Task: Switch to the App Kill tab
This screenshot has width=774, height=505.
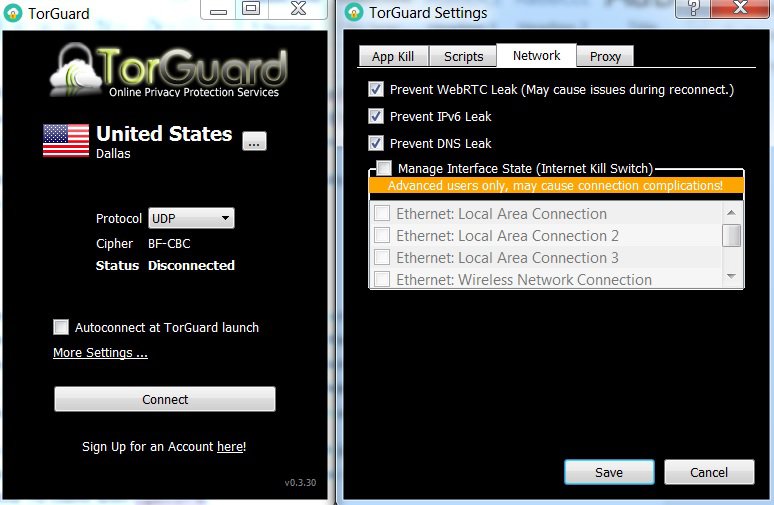Action: (393, 56)
